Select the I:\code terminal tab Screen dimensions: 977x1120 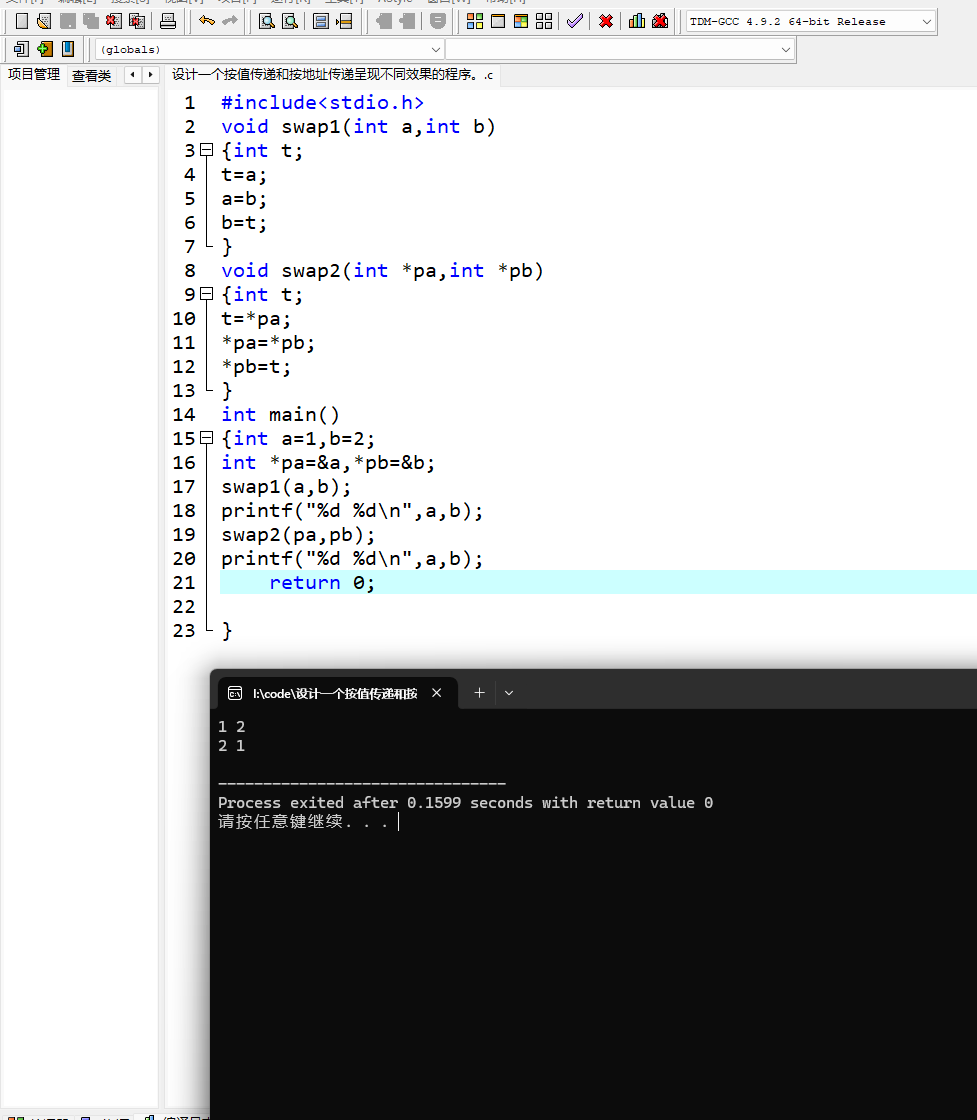[335, 694]
